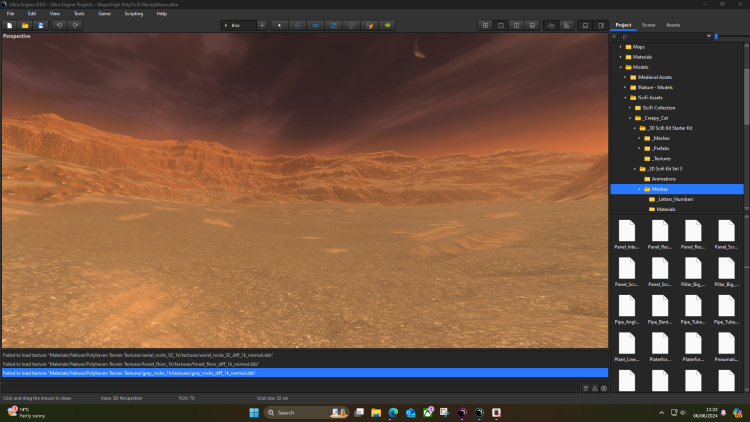Expand the Maps folder arrow
Screen dimensions: 750x422
621,47
